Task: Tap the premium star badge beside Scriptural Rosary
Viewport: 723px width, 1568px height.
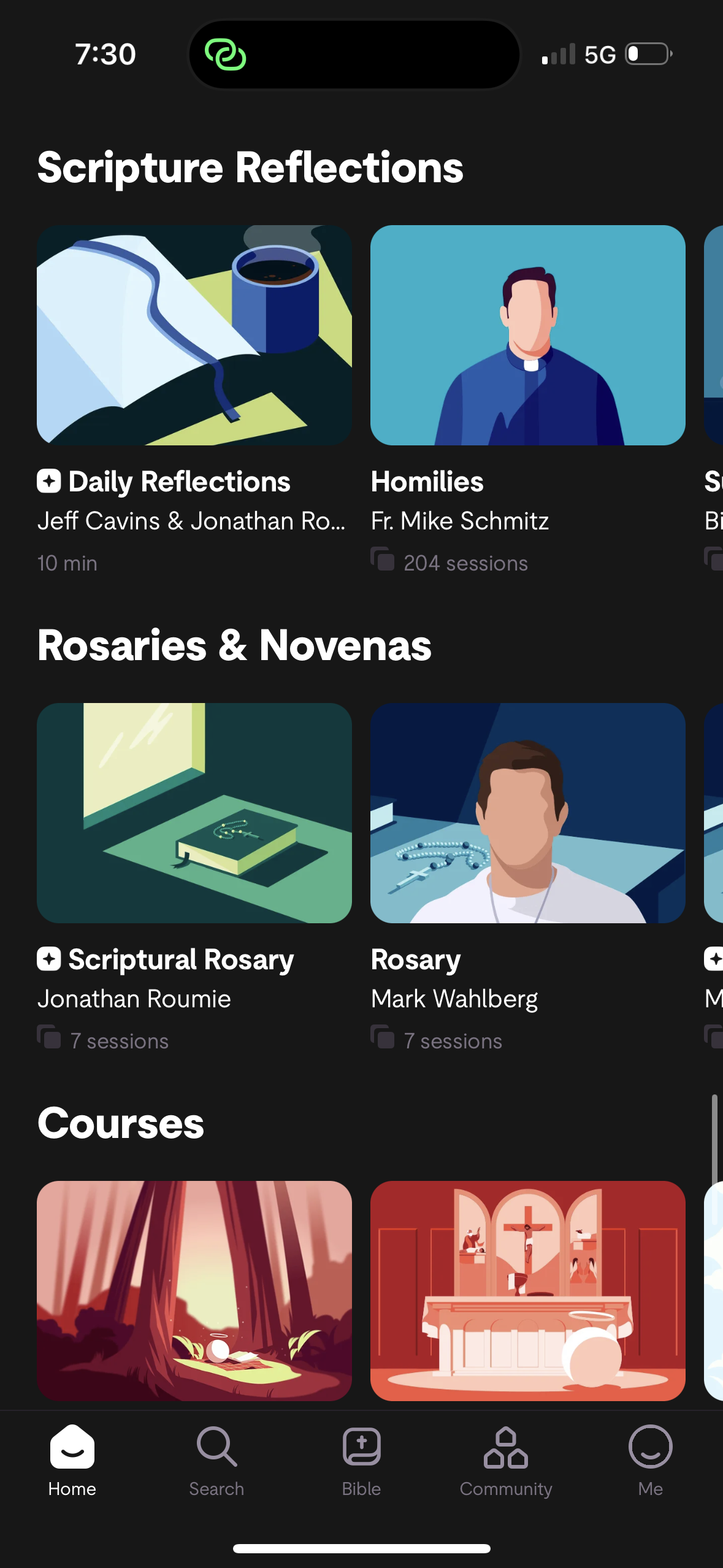Action: 49,959
